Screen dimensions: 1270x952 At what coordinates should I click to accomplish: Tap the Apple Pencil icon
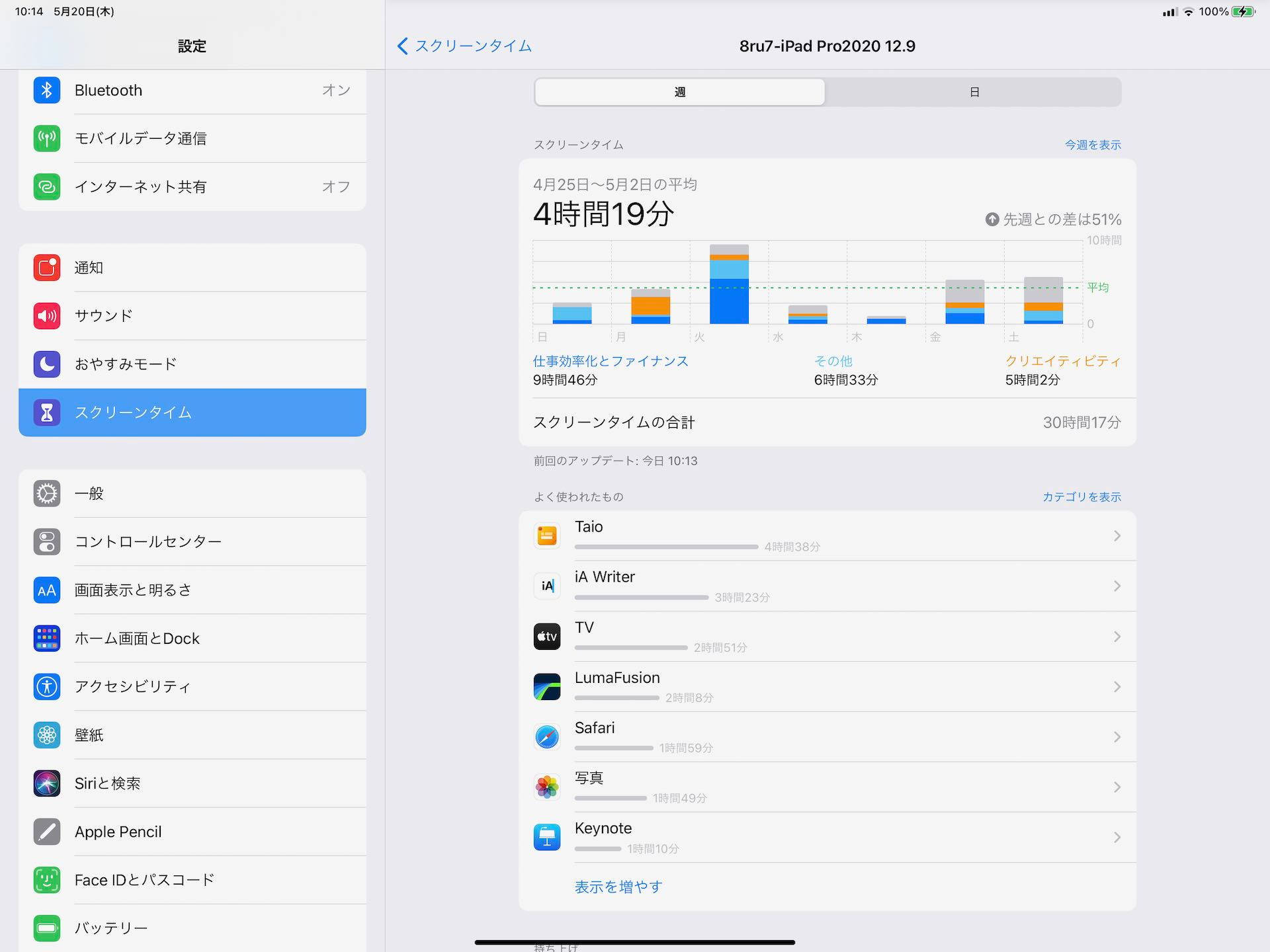coord(47,831)
